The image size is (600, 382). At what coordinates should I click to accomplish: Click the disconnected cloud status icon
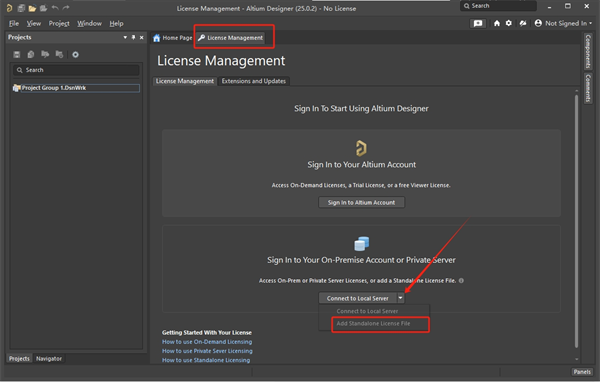pyautogui.click(x=523, y=23)
